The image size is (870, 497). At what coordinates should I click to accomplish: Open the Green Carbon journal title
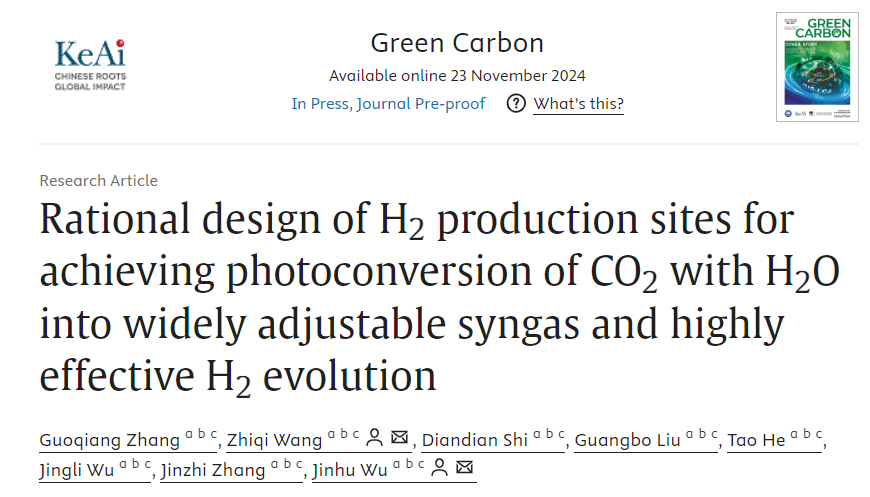coord(457,43)
